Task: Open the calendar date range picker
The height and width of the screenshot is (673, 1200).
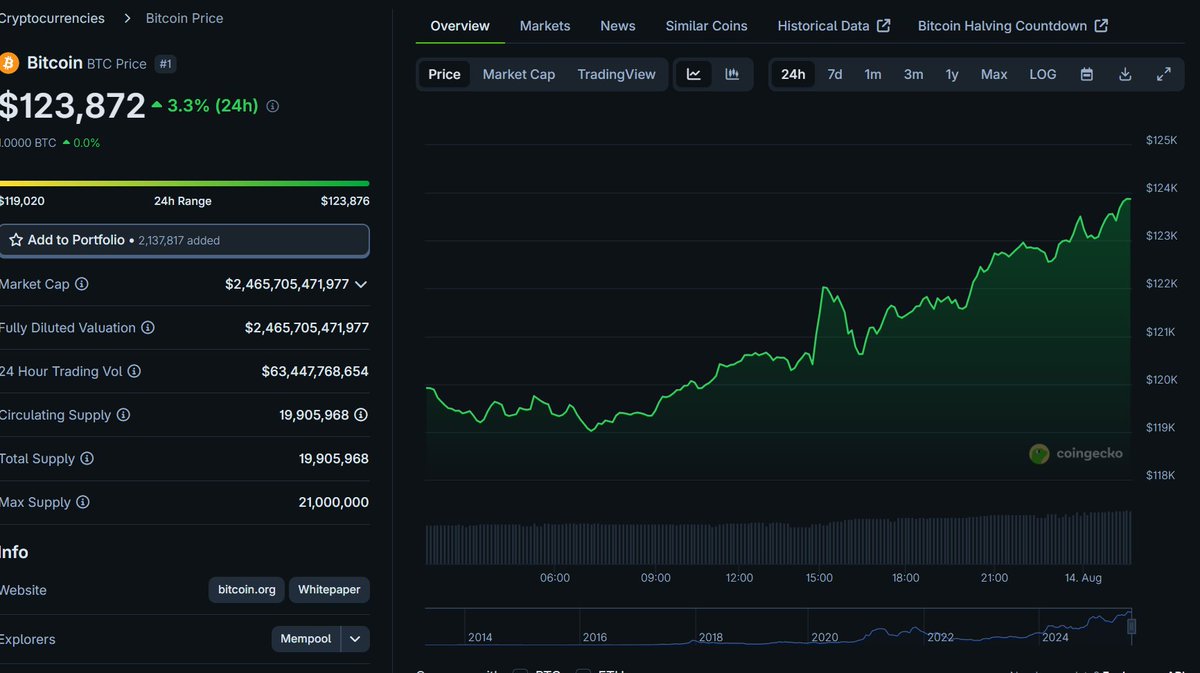Action: (x=1087, y=74)
